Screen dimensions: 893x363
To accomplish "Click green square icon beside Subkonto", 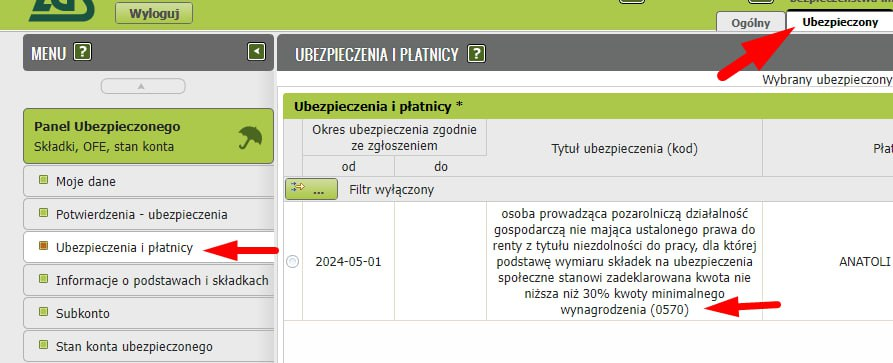I will [43, 312].
